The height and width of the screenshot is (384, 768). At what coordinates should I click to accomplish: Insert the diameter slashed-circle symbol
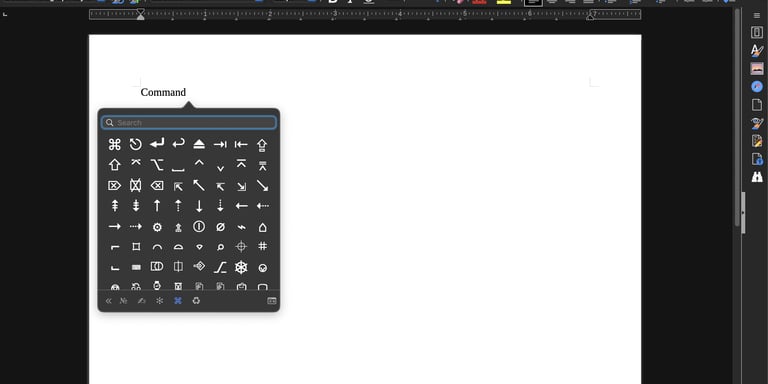click(220, 227)
